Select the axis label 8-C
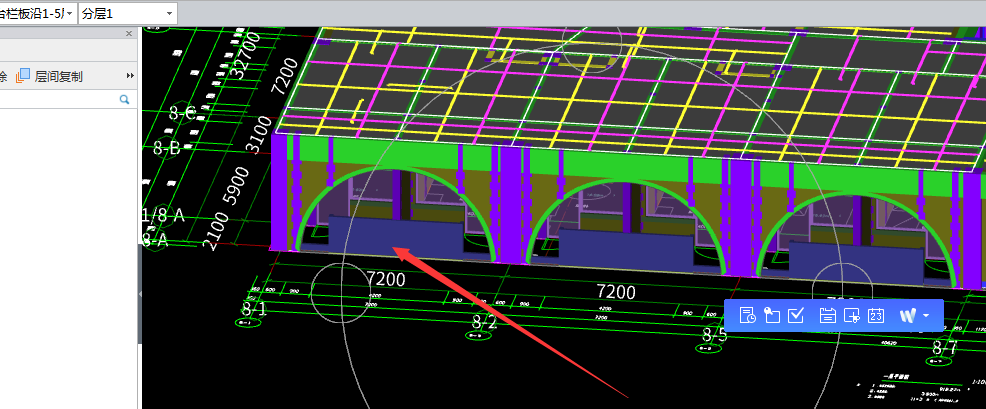The image size is (986, 409). [x=183, y=113]
